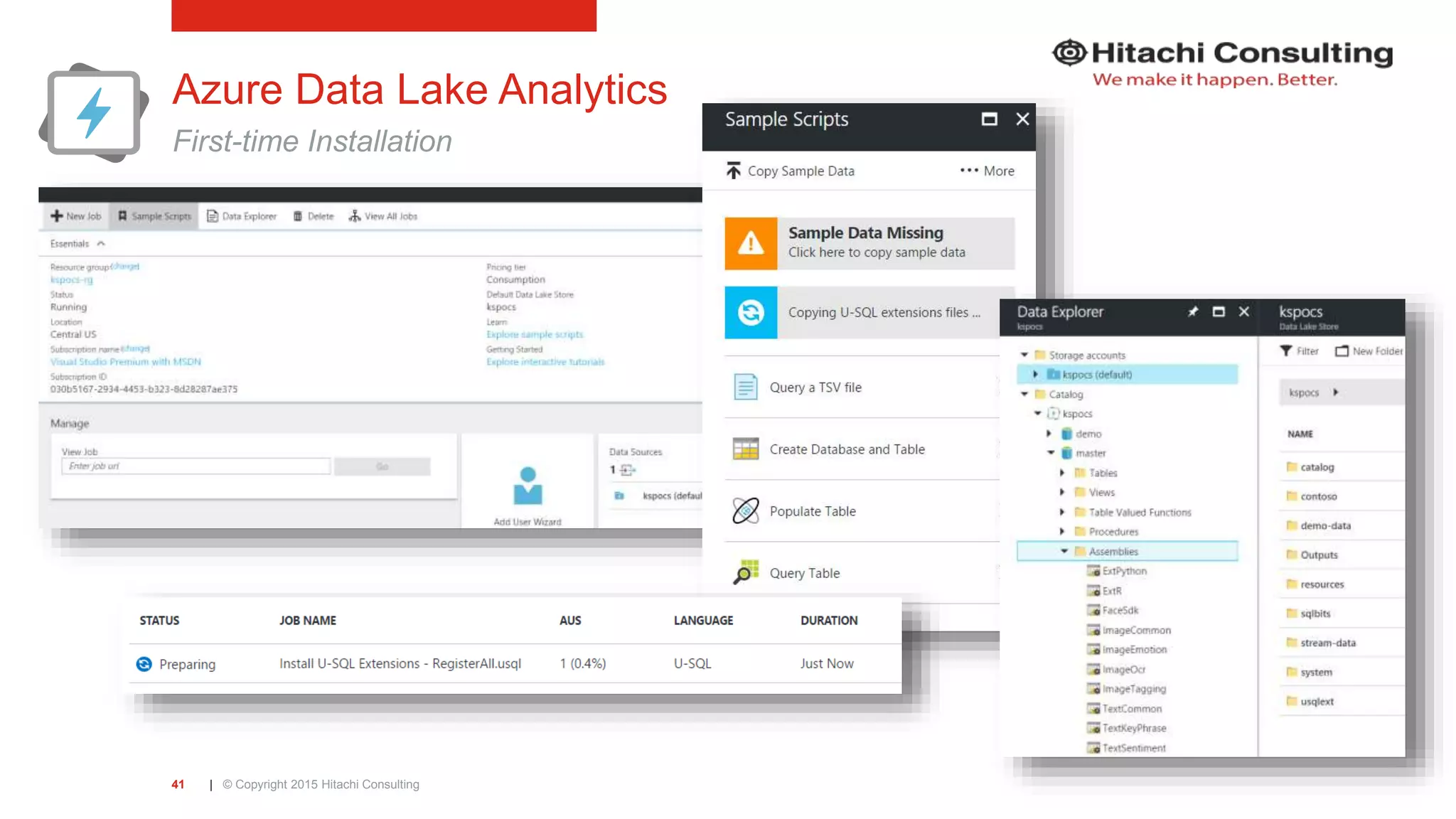Open Data Explorer from the toolbar
1456x819 pixels.
(x=242, y=216)
